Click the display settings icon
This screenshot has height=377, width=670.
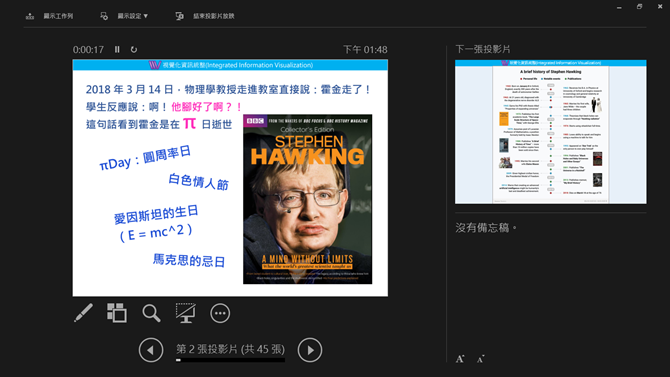pos(104,16)
